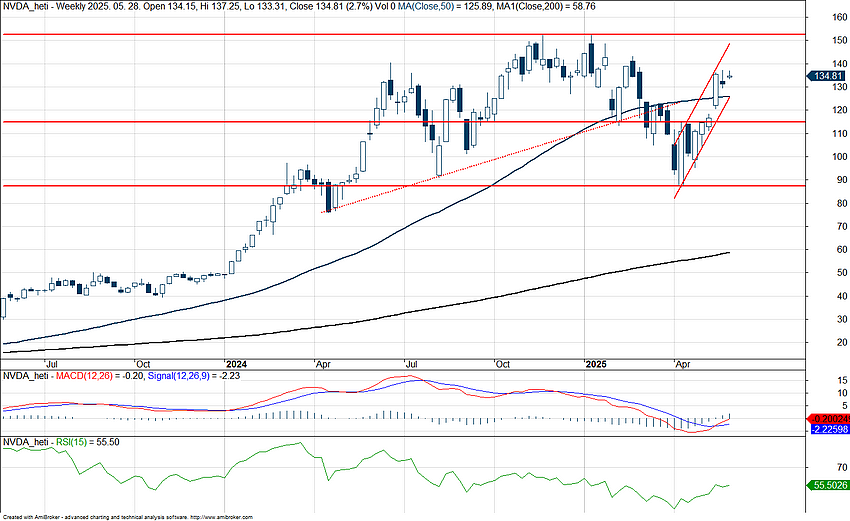Click the 80 price axis label
This screenshot has height=521, width=850.
click(842, 203)
